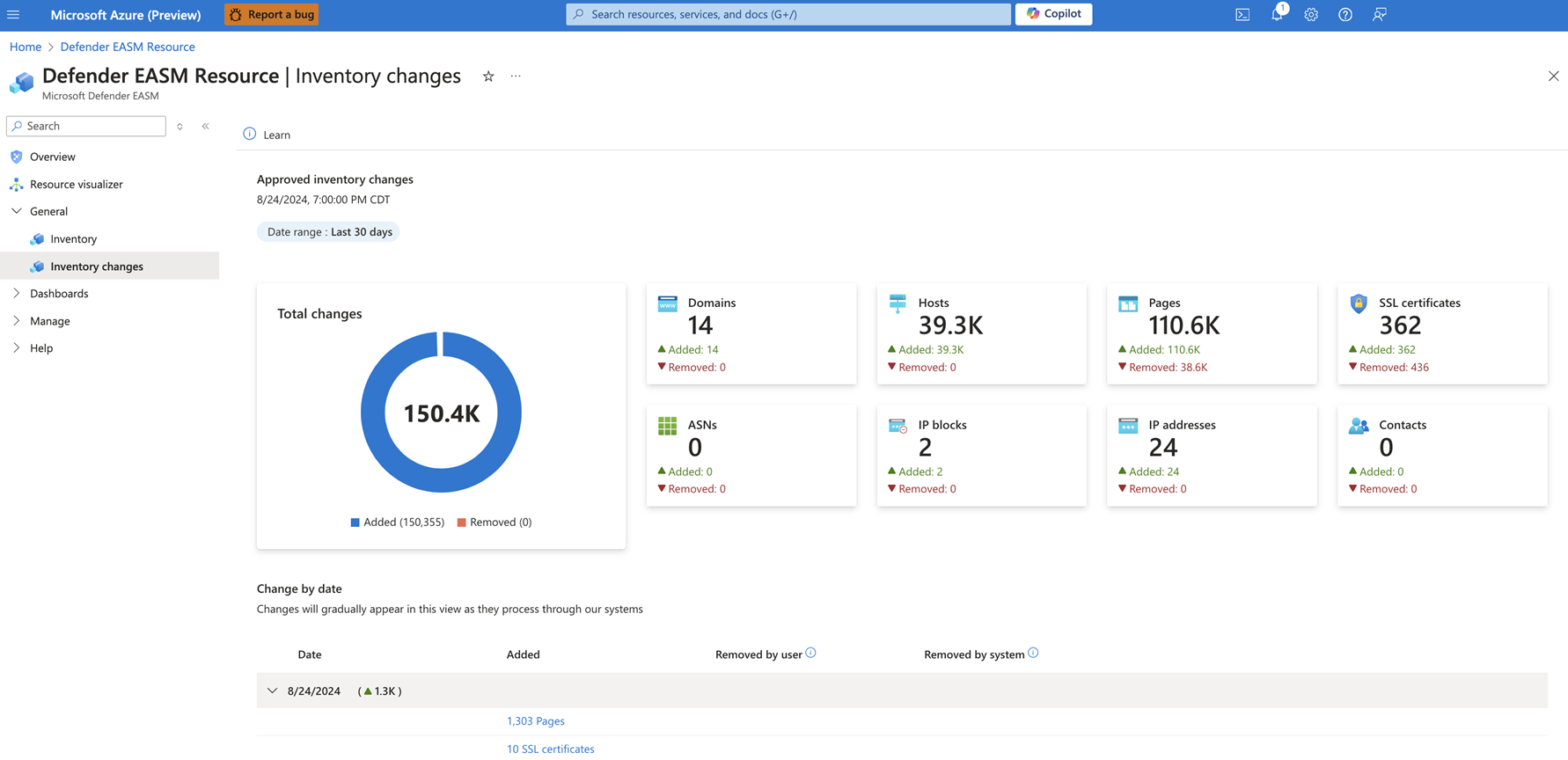Expand the Manage section
The width and height of the screenshot is (1568, 760).
pyautogui.click(x=17, y=320)
